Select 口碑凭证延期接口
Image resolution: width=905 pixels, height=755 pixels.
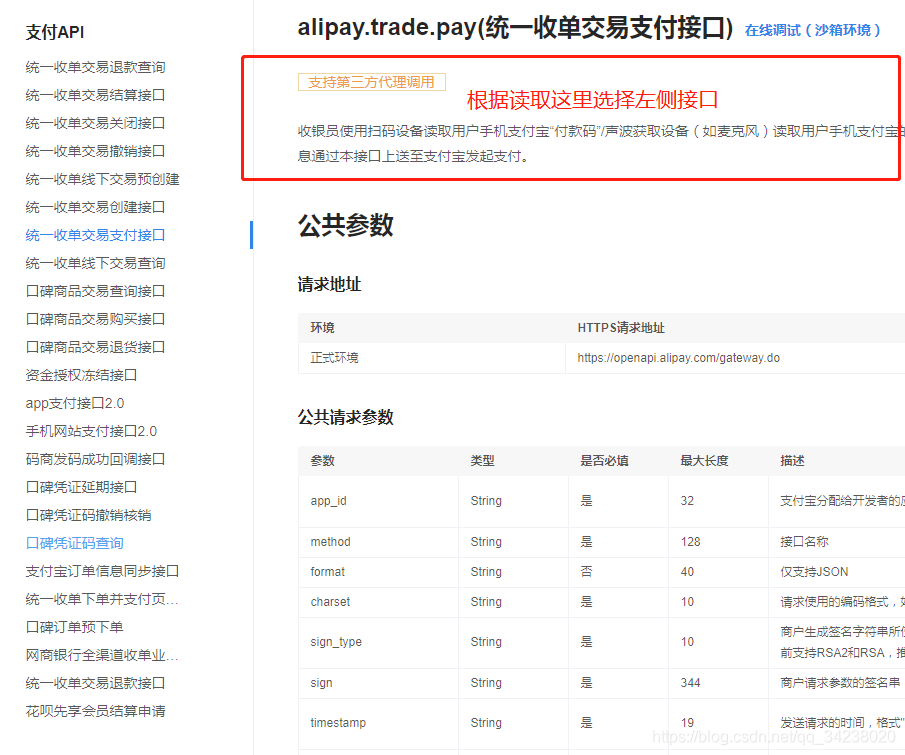81,487
